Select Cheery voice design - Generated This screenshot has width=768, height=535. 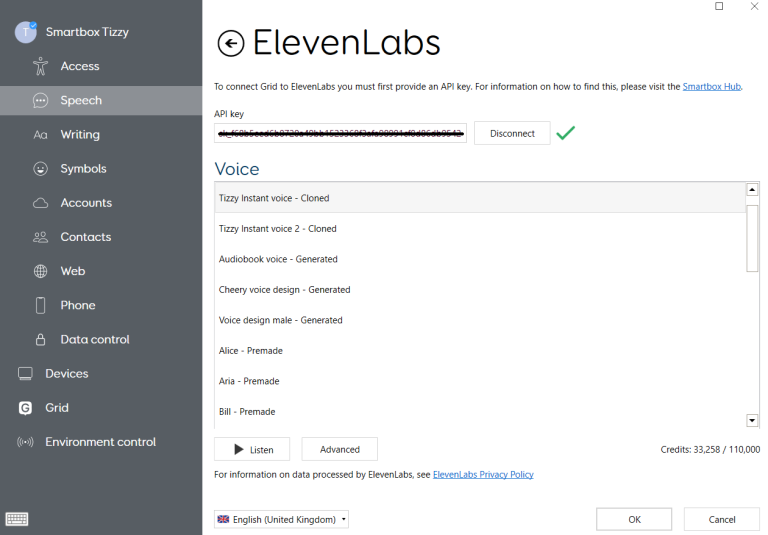(x=480, y=290)
